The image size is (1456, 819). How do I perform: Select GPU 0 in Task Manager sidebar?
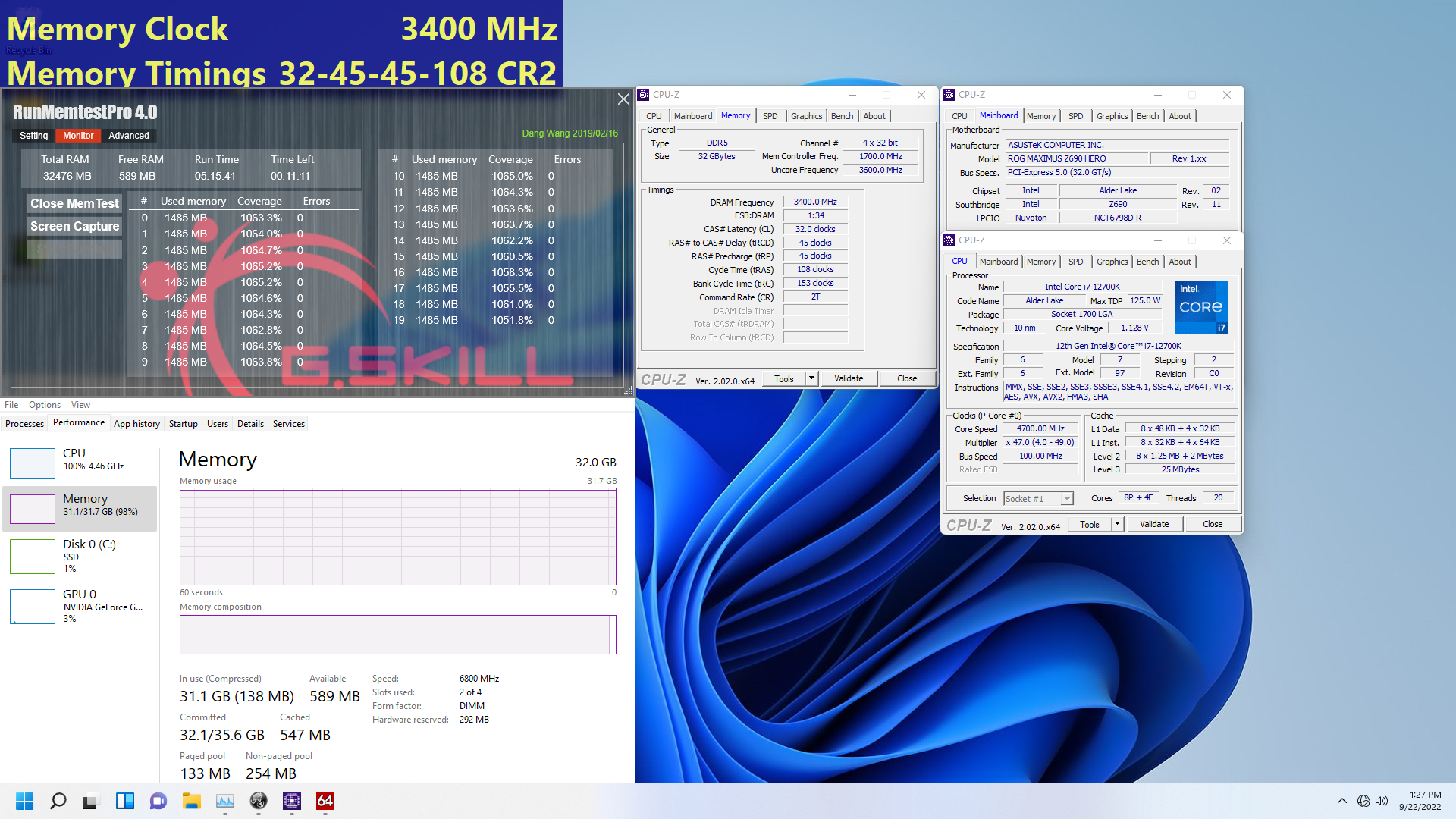tap(80, 605)
